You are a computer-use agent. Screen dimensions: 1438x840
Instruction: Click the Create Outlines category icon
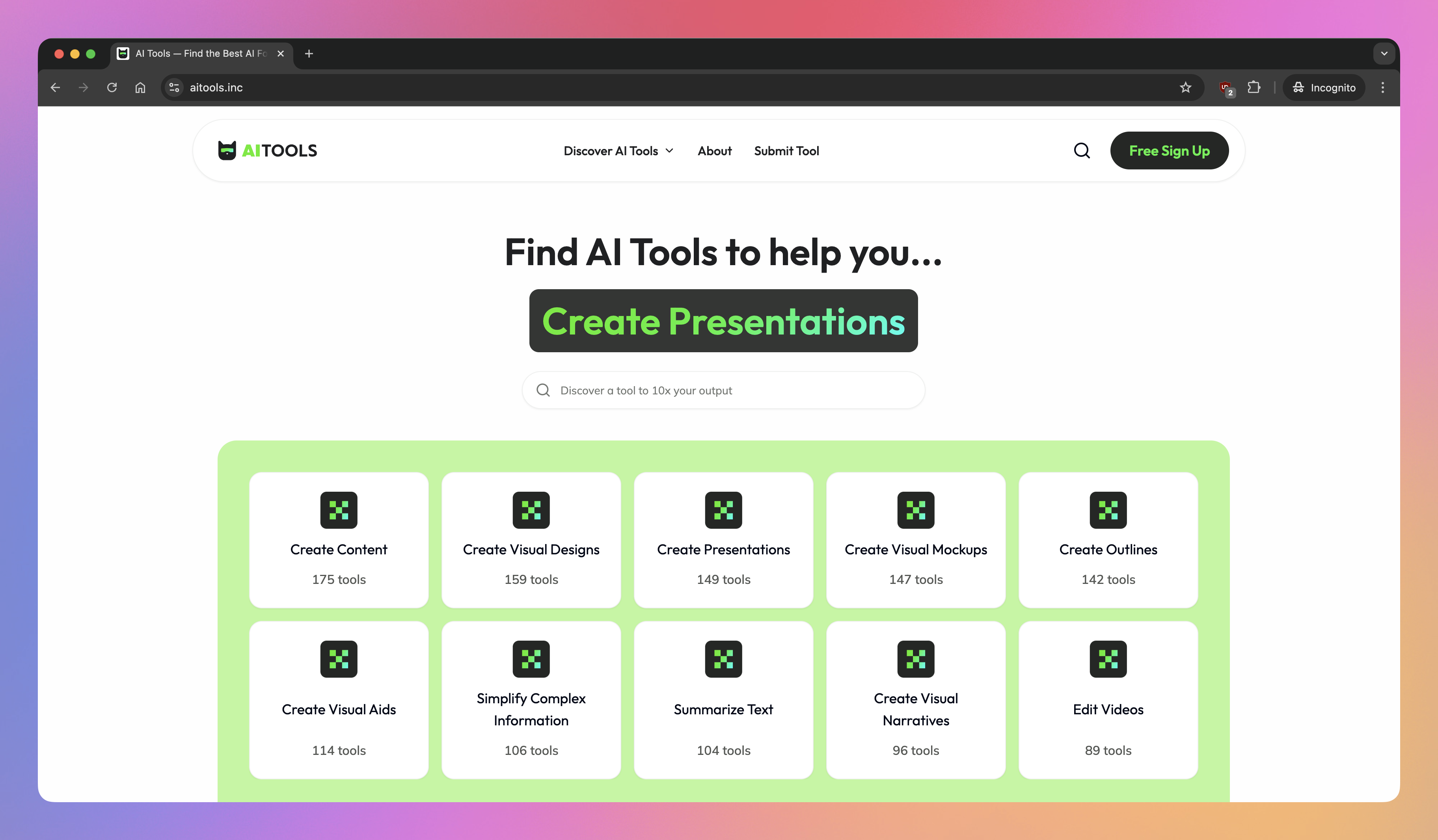(x=1108, y=510)
